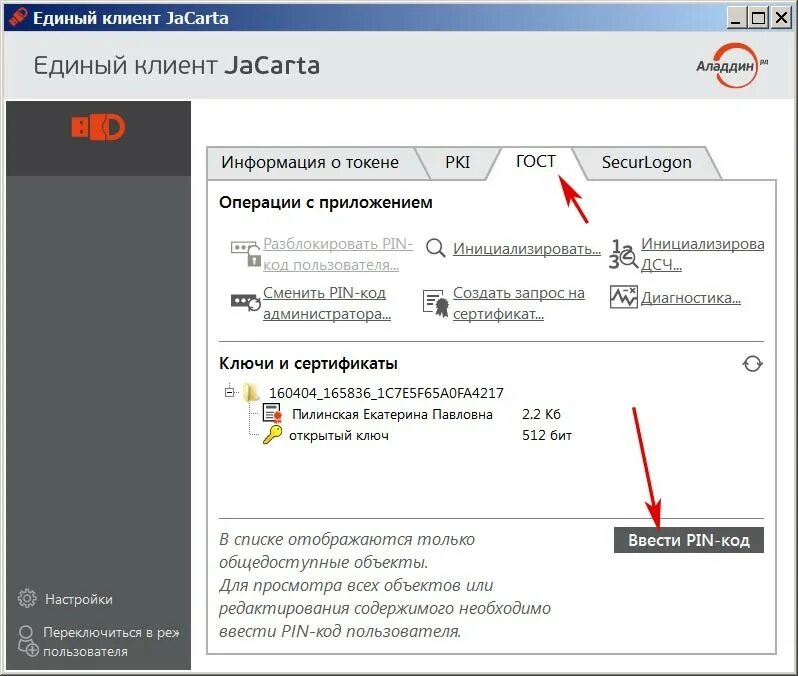The width and height of the screenshot is (798, 676).
Task: Click the Аладдин logo
Action: (731, 66)
